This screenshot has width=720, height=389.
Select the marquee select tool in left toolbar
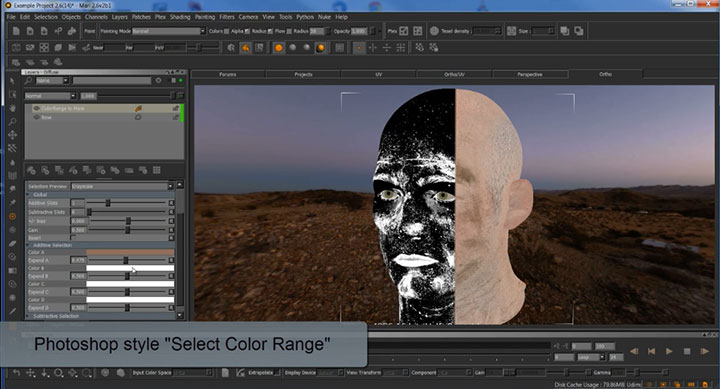click(12, 94)
